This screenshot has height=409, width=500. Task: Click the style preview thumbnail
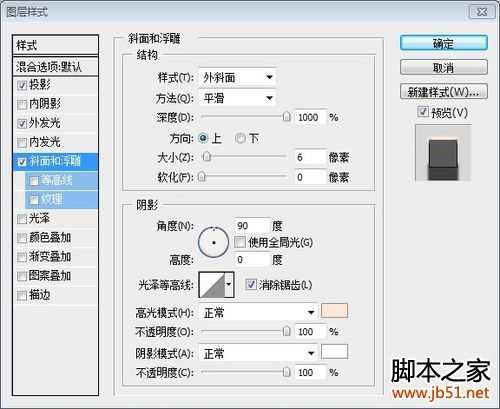443,153
